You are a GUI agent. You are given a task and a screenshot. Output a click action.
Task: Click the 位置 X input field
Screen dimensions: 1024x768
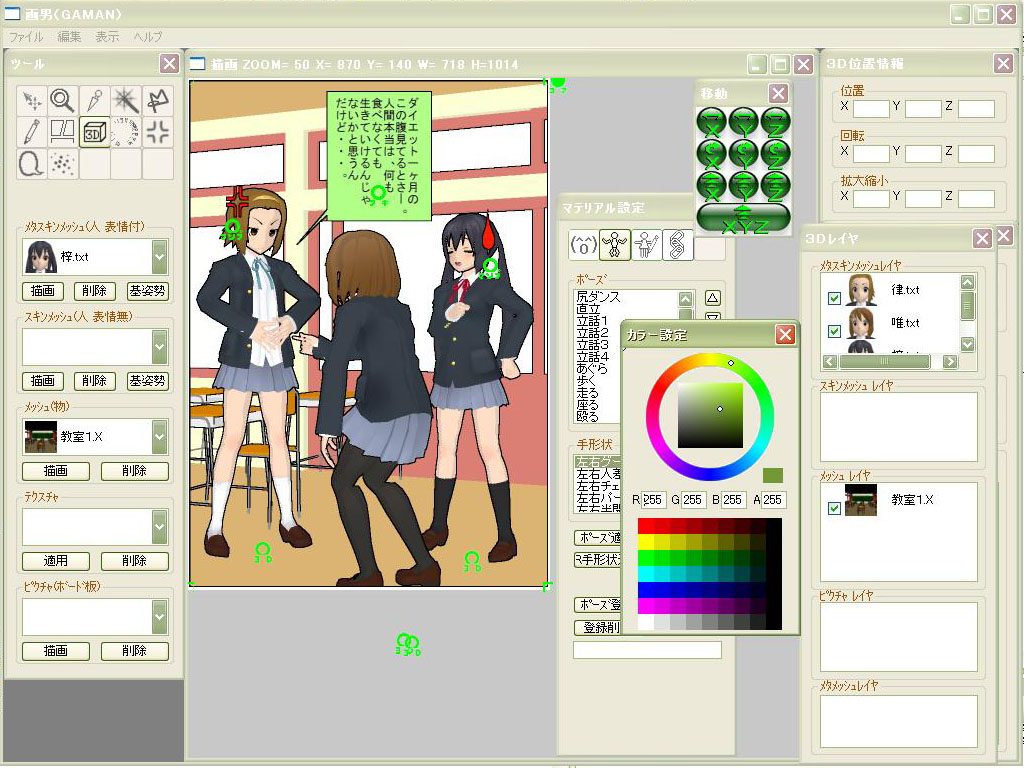point(871,108)
